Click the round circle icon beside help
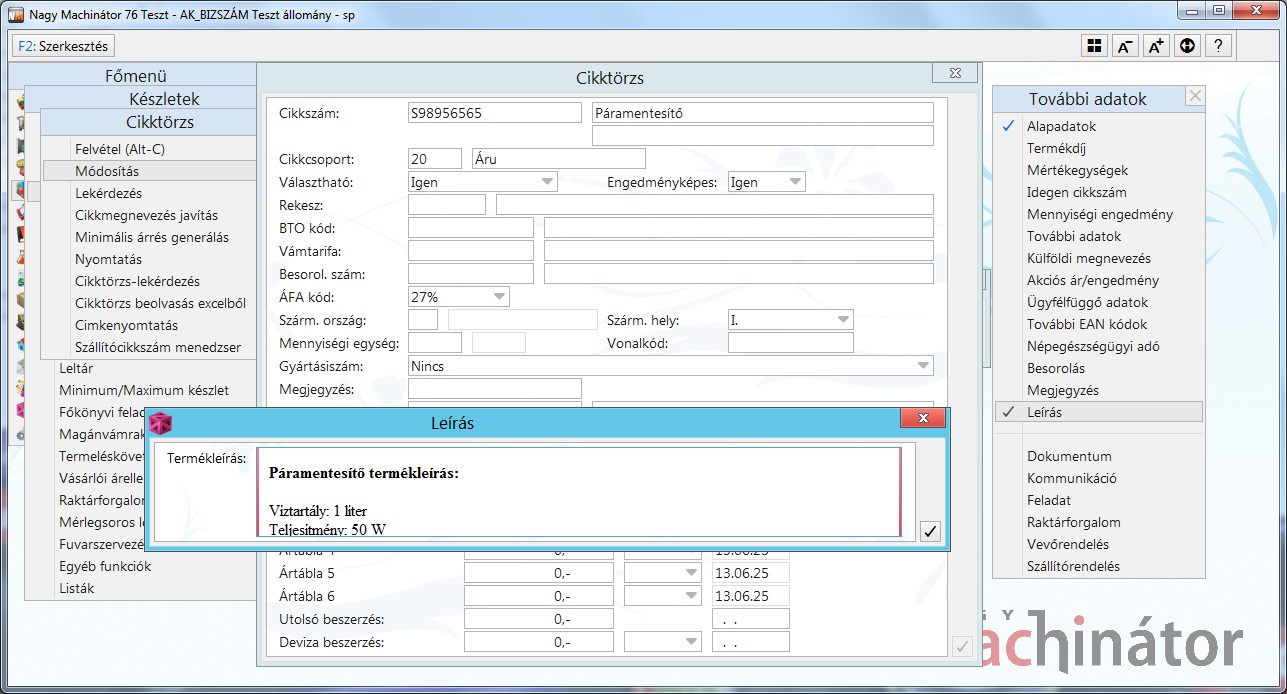This screenshot has height=694, width=1287. [1187, 46]
